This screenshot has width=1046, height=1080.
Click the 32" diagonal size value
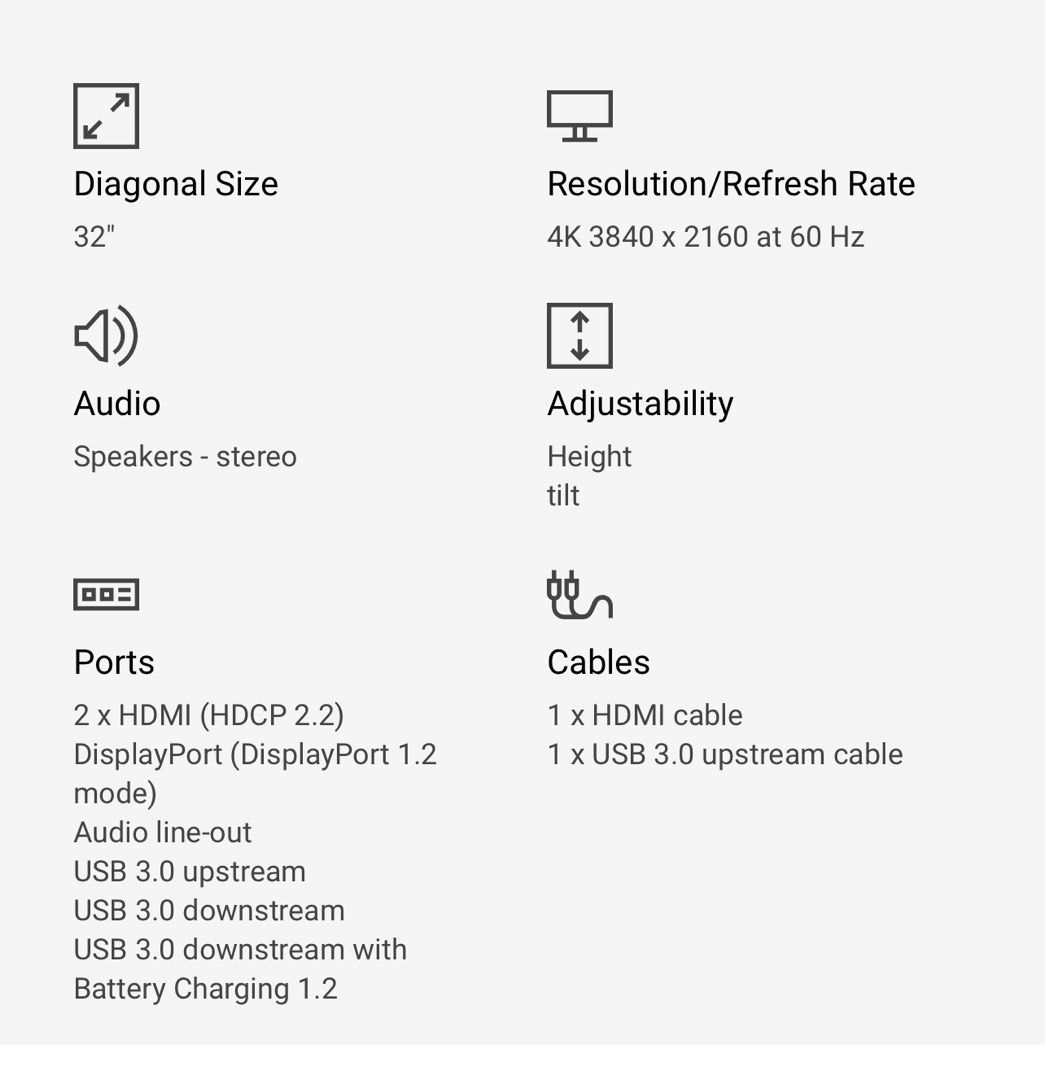click(x=94, y=237)
